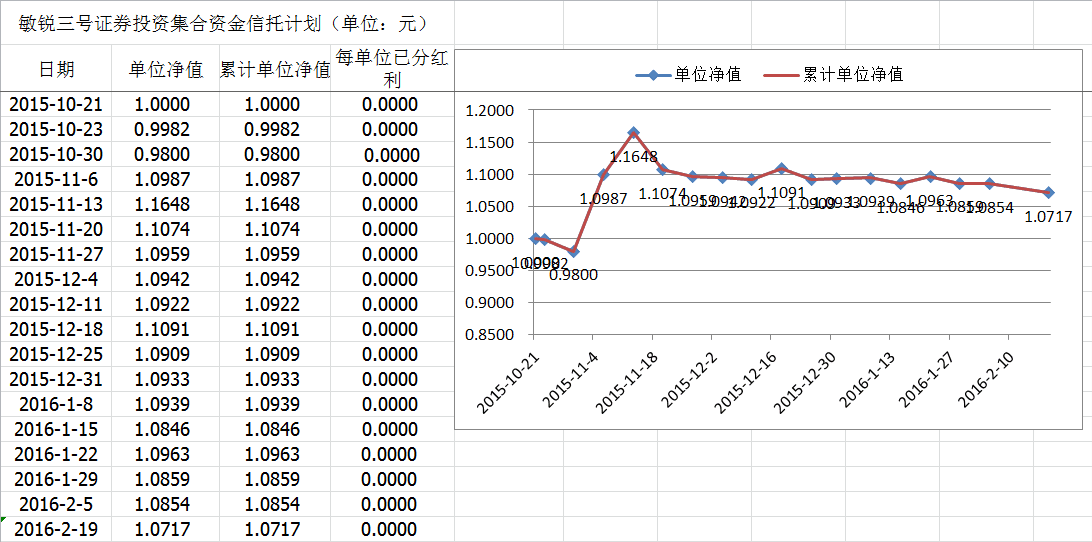Click the 1.0987 data label in the chart

point(603,199)
